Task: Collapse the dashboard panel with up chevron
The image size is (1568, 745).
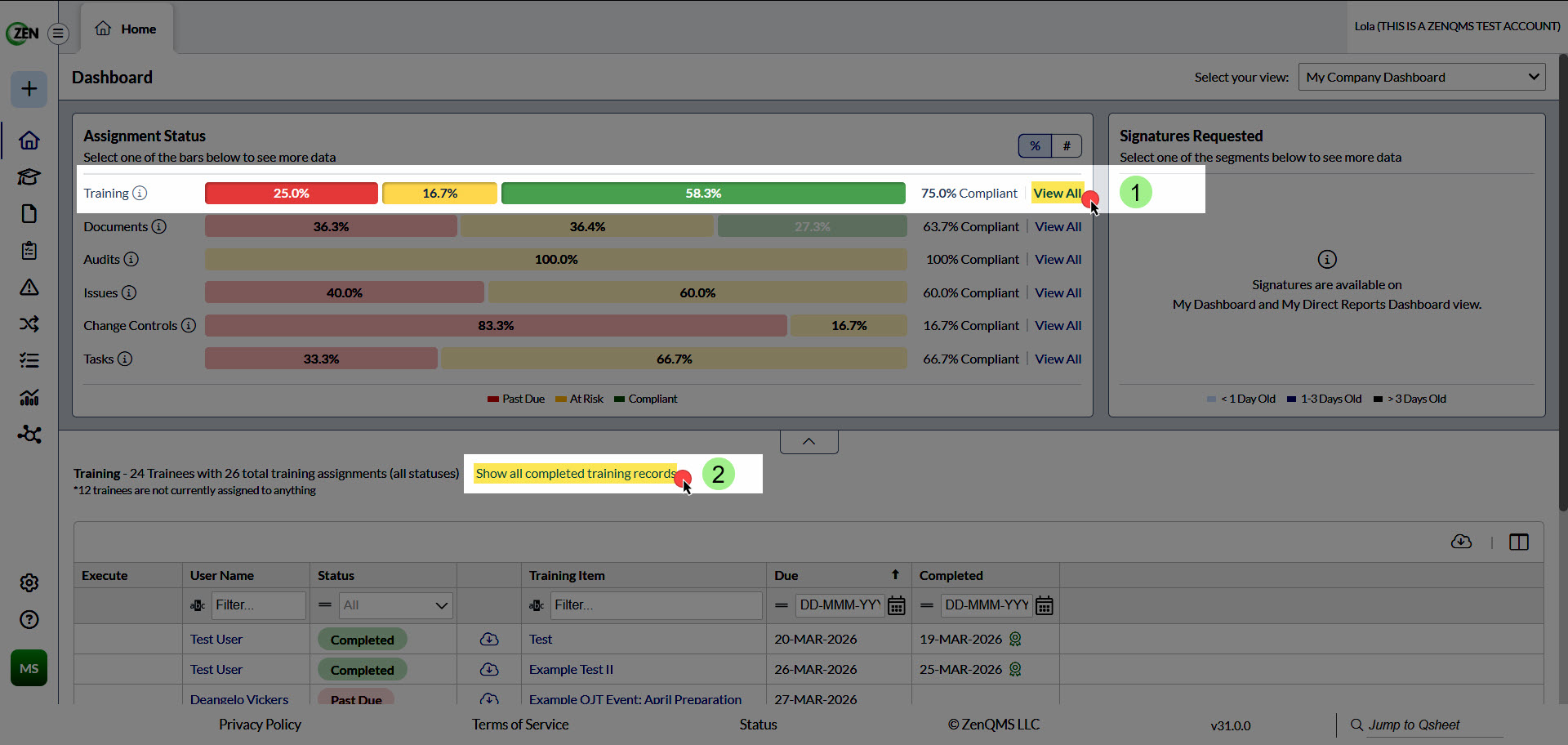Action: [808, 441]
